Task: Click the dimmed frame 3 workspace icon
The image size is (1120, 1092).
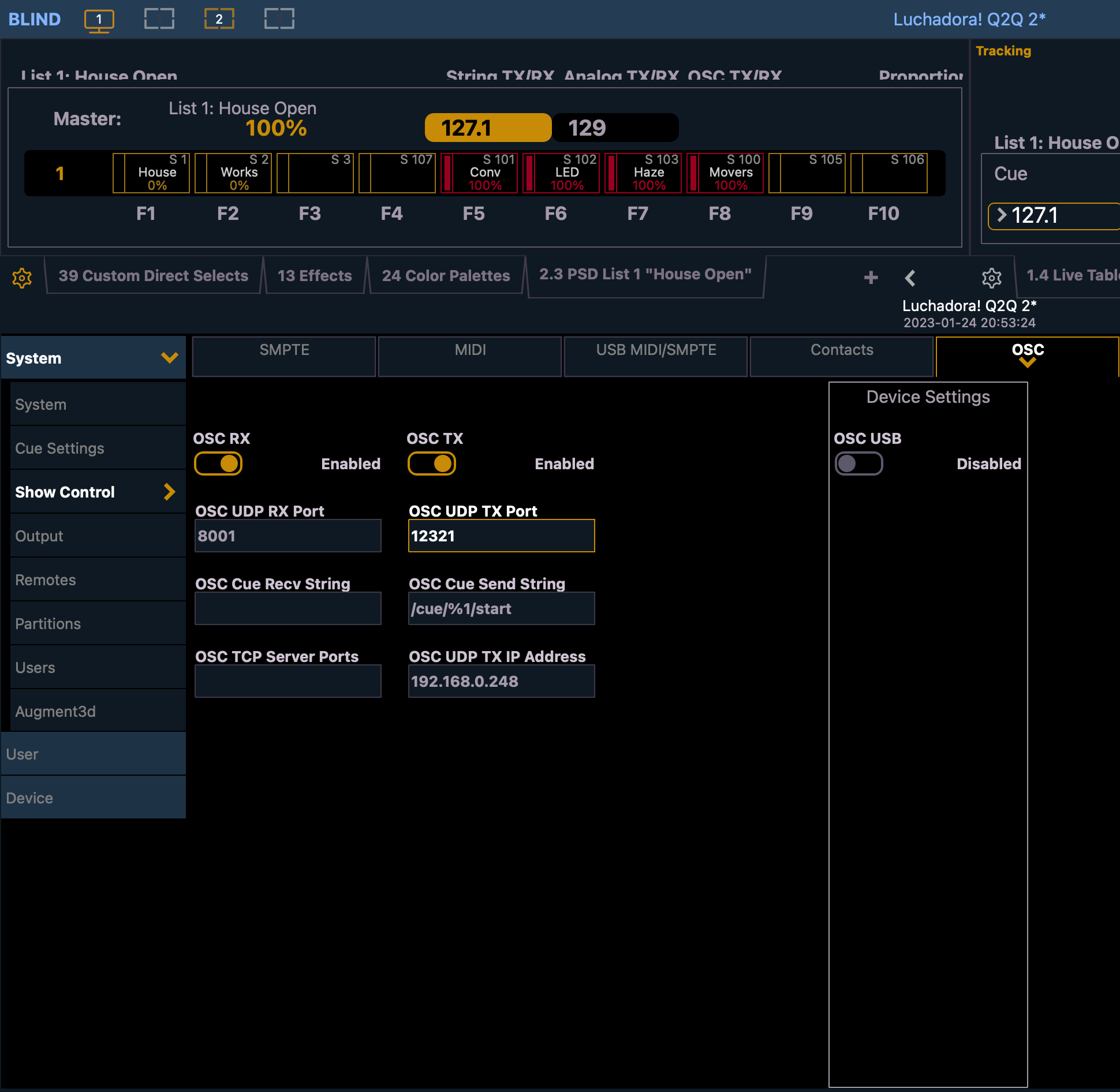Action: (x=279, y=18)
